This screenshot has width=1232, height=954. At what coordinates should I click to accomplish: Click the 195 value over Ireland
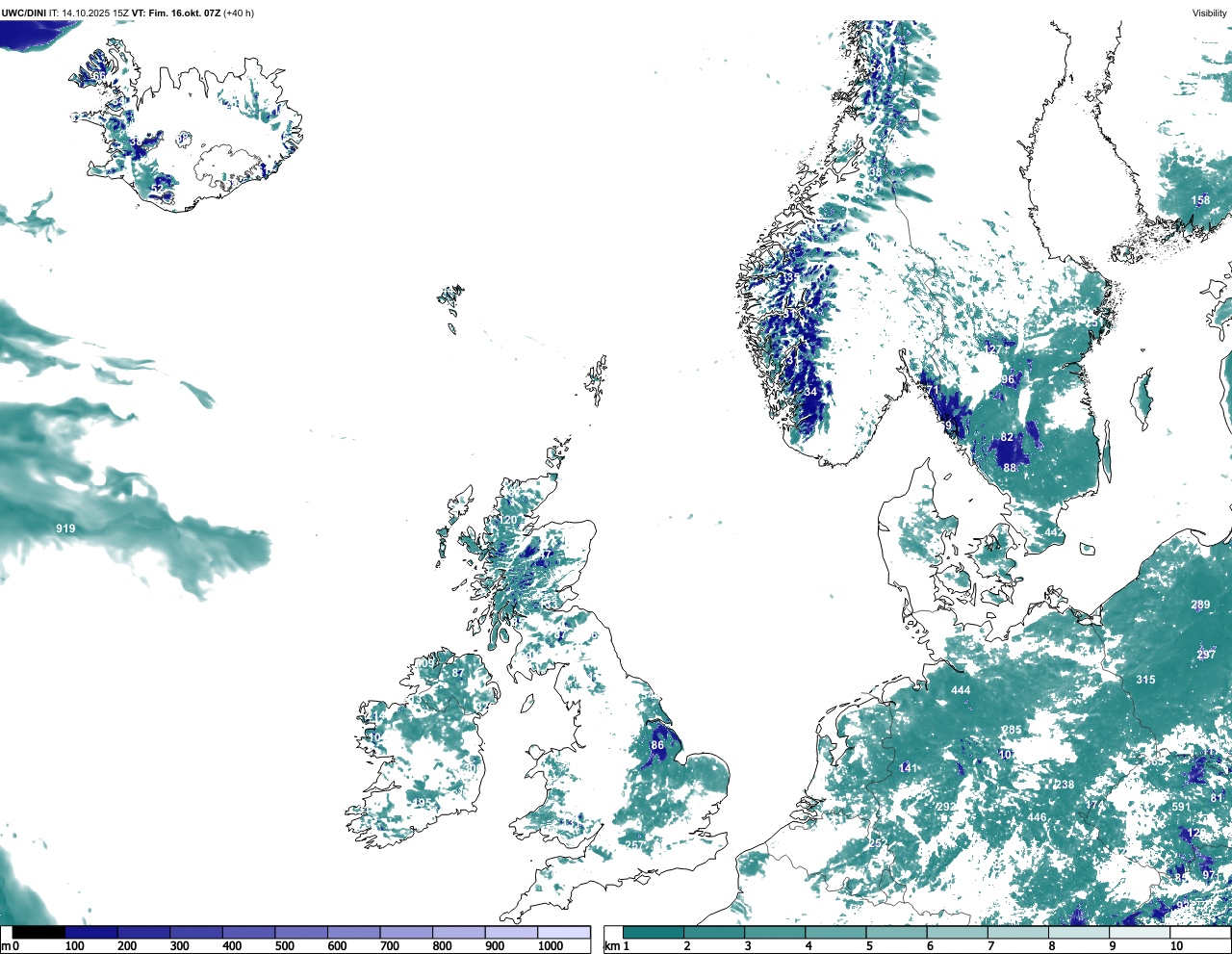click(422, 803)
